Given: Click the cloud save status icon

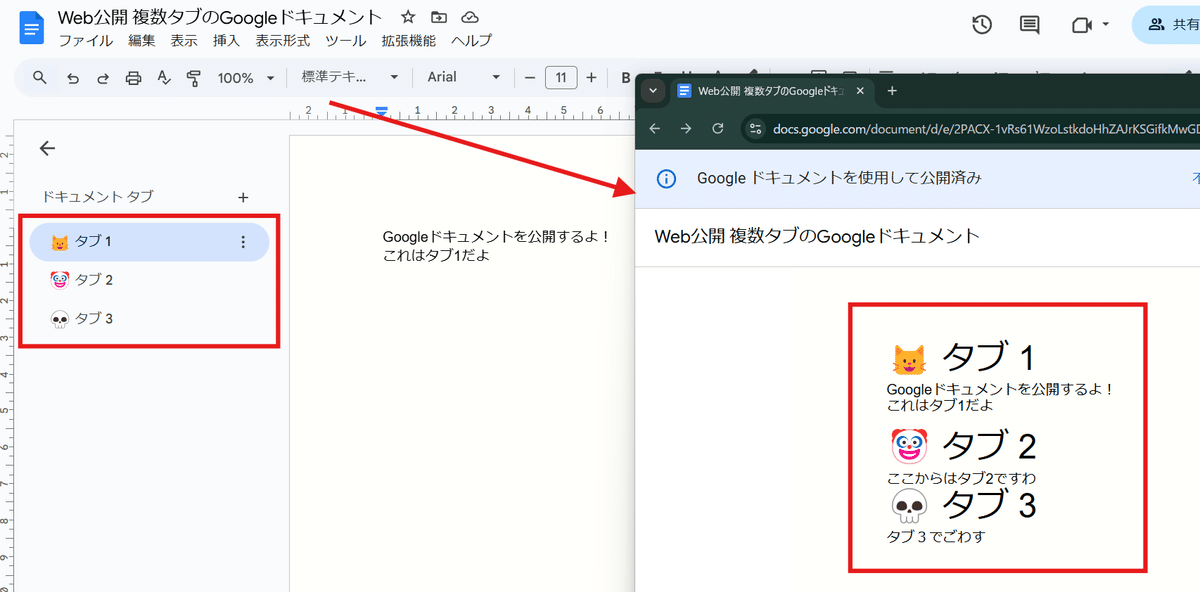Looking at the screenshot, I should coord(469,18).
